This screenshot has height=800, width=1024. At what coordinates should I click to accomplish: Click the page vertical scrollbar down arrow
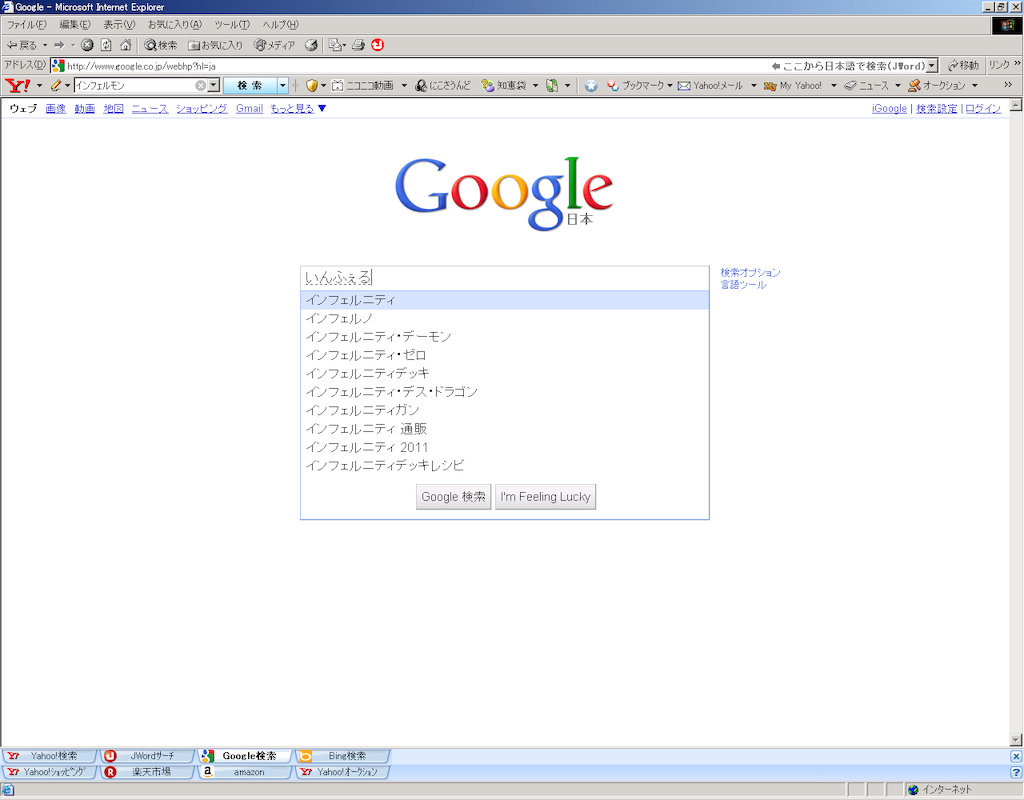(1016, 740)
